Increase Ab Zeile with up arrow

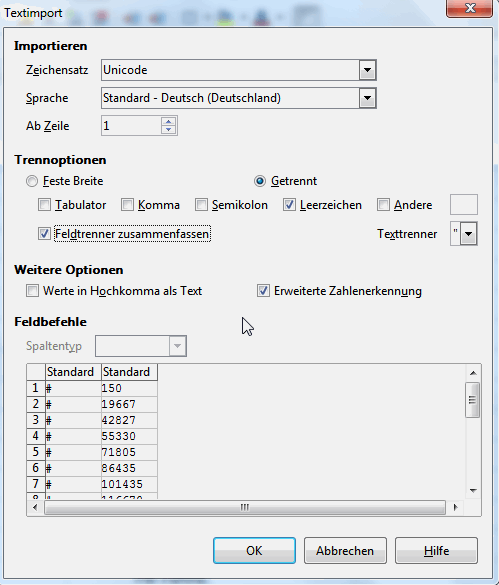tap(169, 121)
